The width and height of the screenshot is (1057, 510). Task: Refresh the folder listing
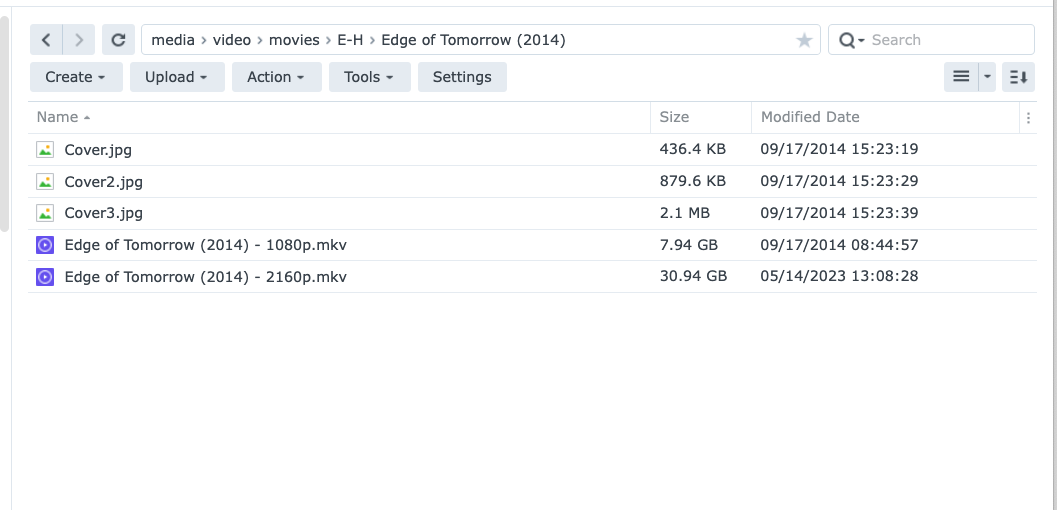118,40
